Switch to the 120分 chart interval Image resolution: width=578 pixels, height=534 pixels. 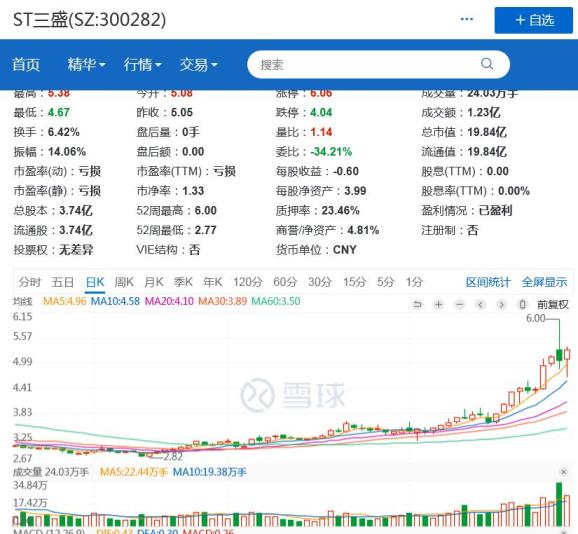pos(248,282)
